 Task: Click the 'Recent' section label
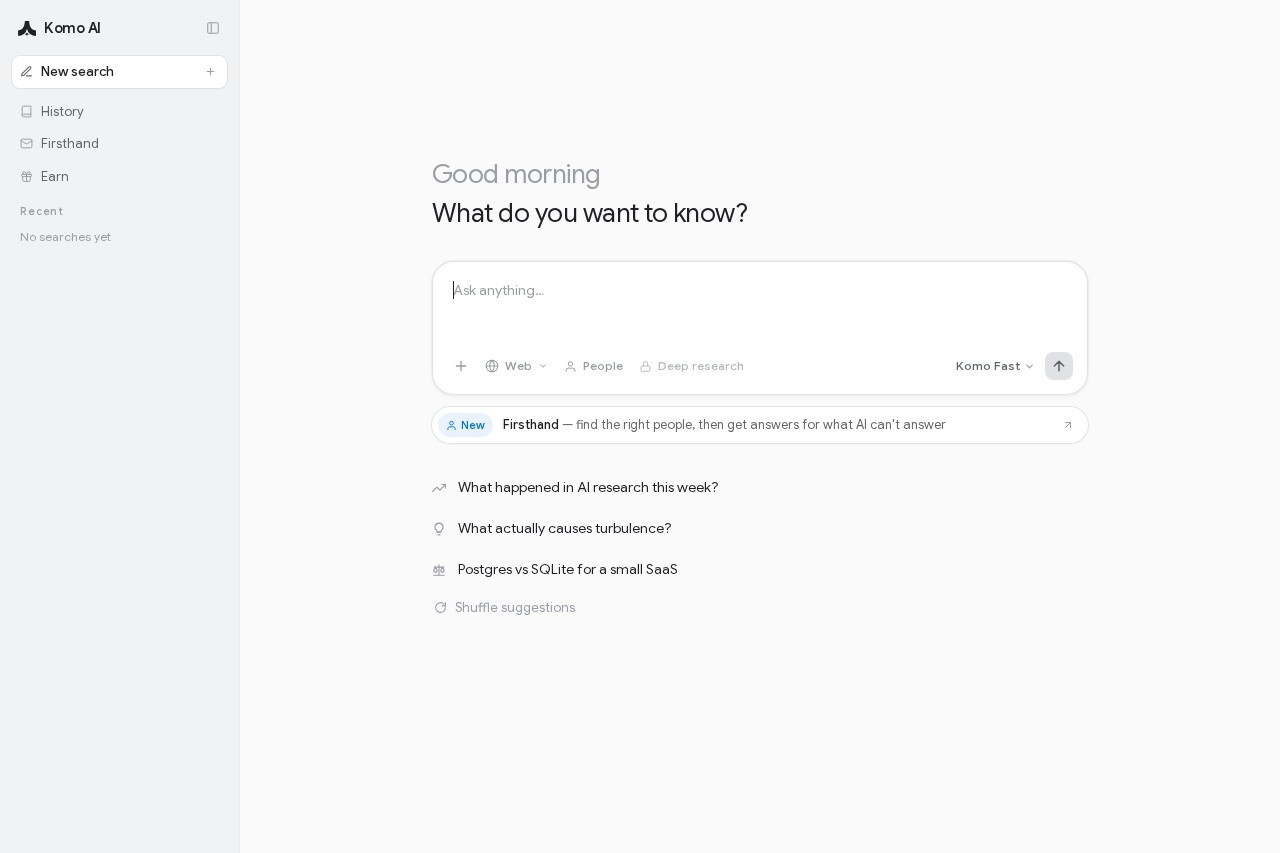pyautogui.click(x=42, y=211)
